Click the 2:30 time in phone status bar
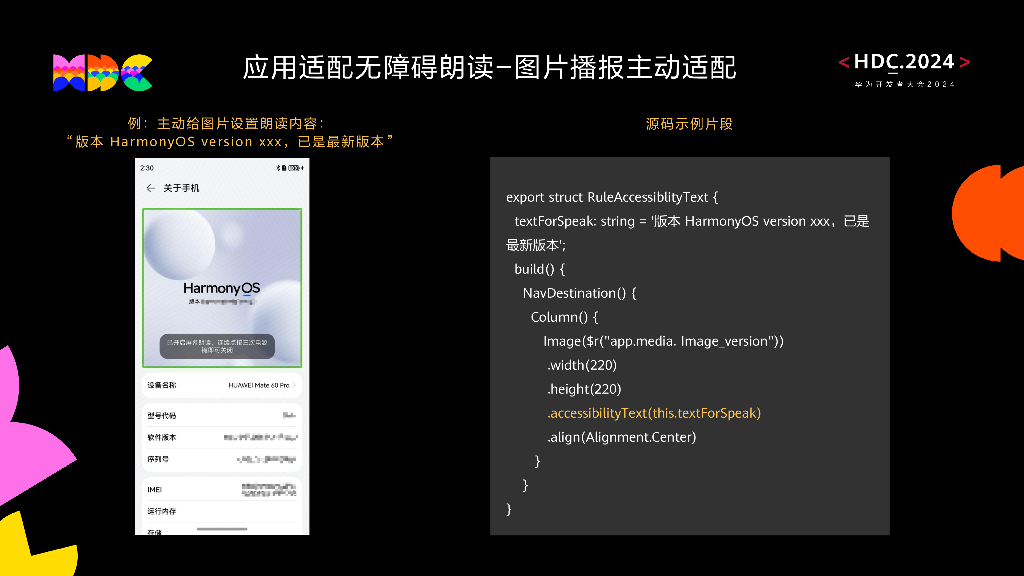Image resolution: width=1024 pixels, height=576 pixels. click(x=147, y=168)
